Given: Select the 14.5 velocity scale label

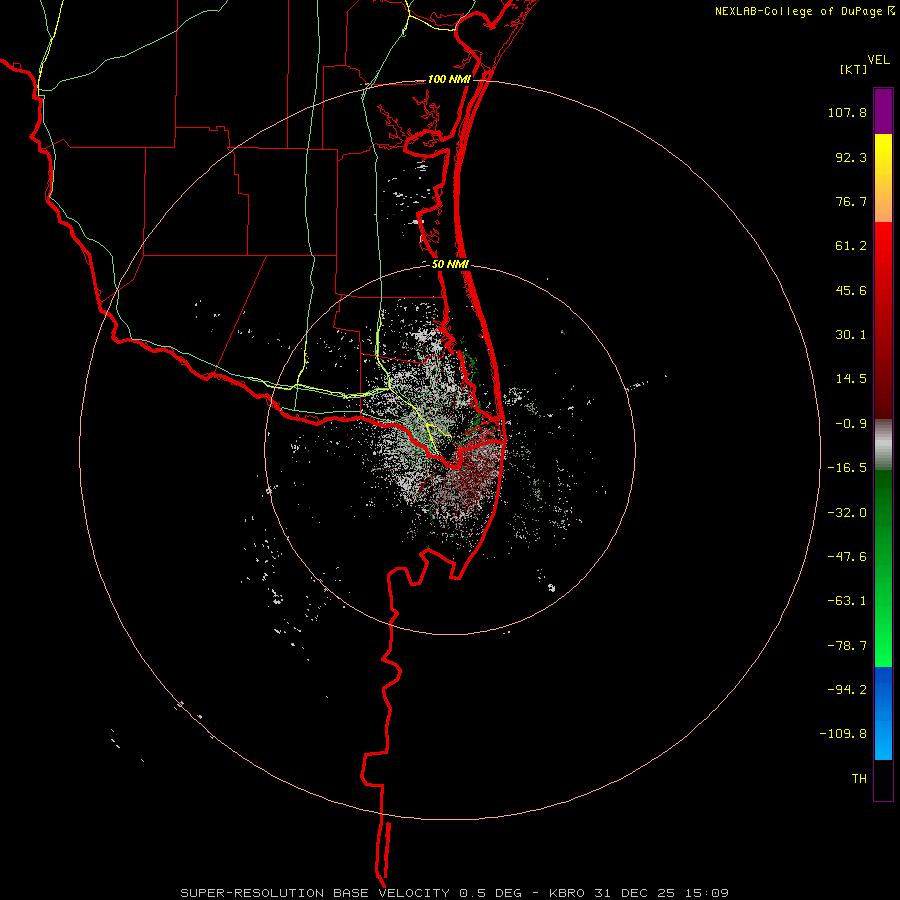Looking at the screenshot, I should pos(851,379).
